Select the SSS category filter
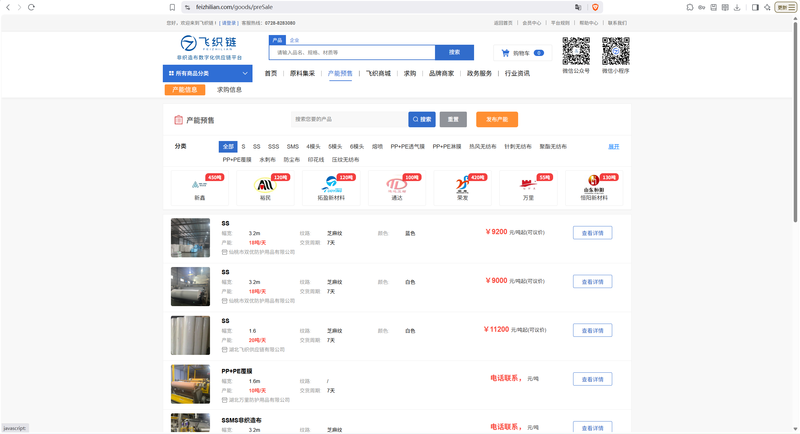The width and height of the screenshot is (800, 434). tap(273, 146)
